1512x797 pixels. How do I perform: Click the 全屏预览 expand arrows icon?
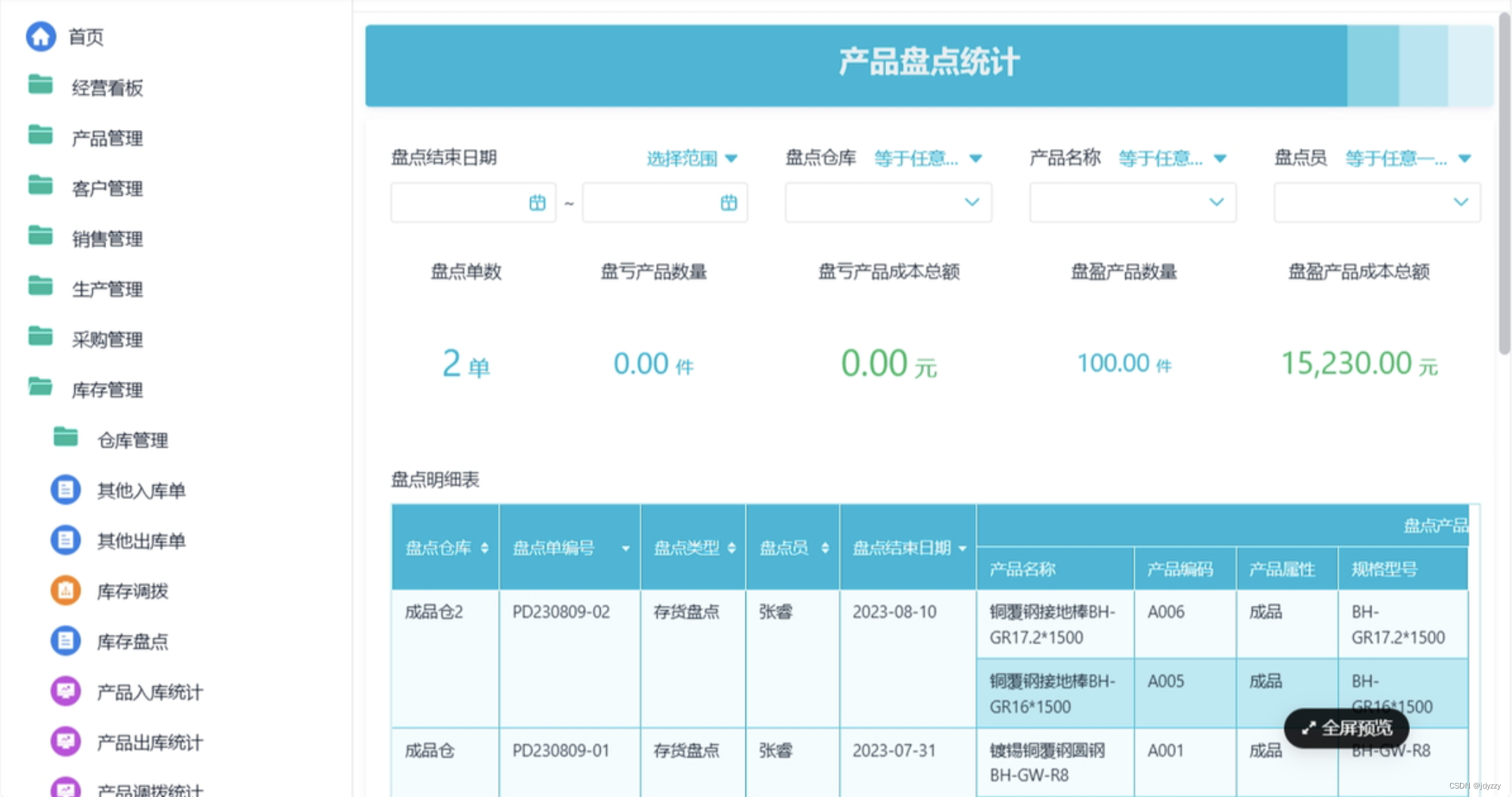coord(1308,728)
